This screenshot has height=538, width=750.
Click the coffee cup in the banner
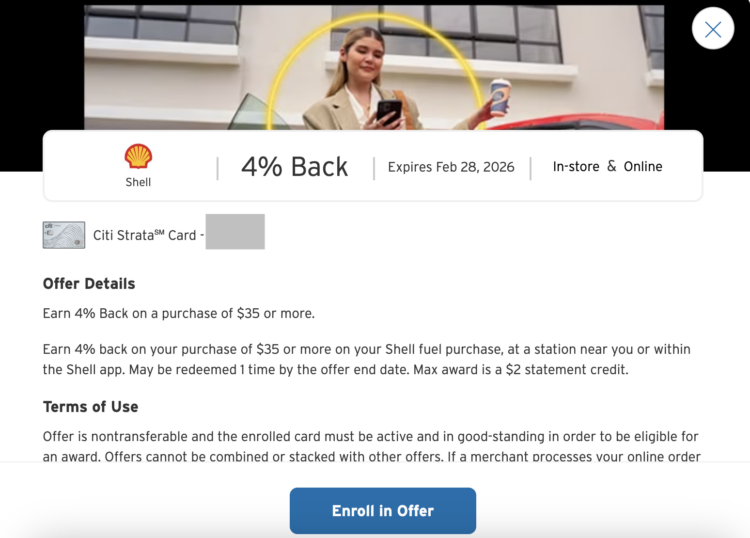point(500,97)
